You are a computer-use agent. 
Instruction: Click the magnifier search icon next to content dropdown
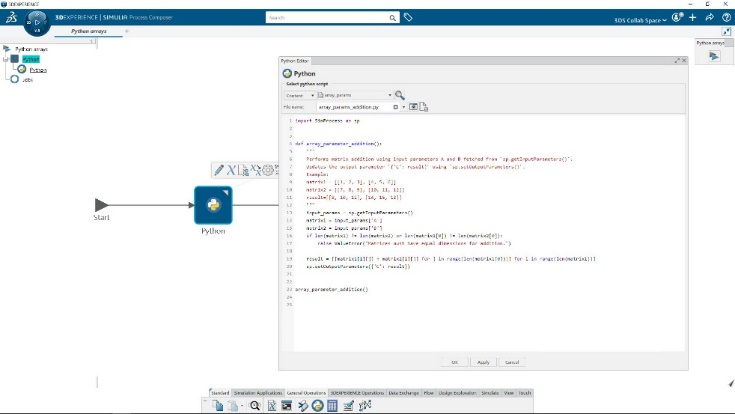click(x=400, y=95)
